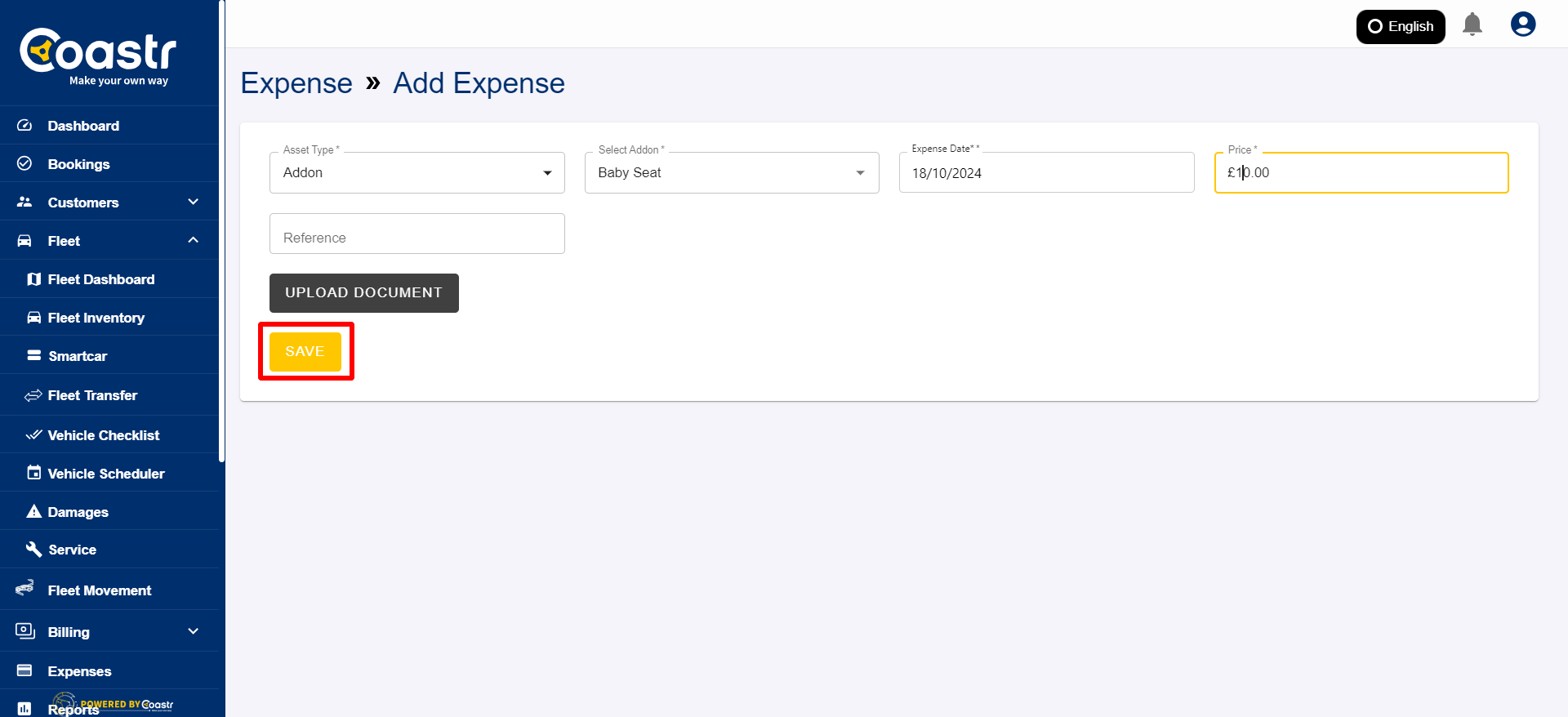
Task: Open Fleet Inventory menu item
Action: point(109,318)
